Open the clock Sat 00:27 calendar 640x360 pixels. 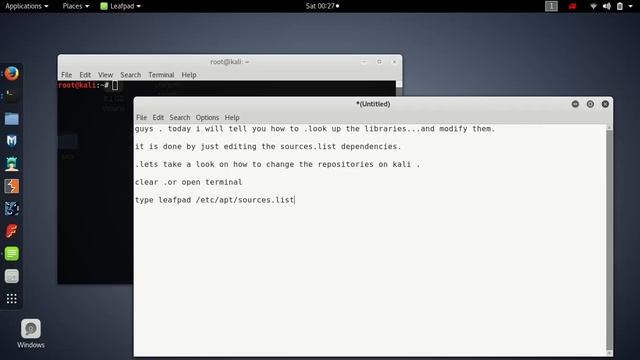322,6
